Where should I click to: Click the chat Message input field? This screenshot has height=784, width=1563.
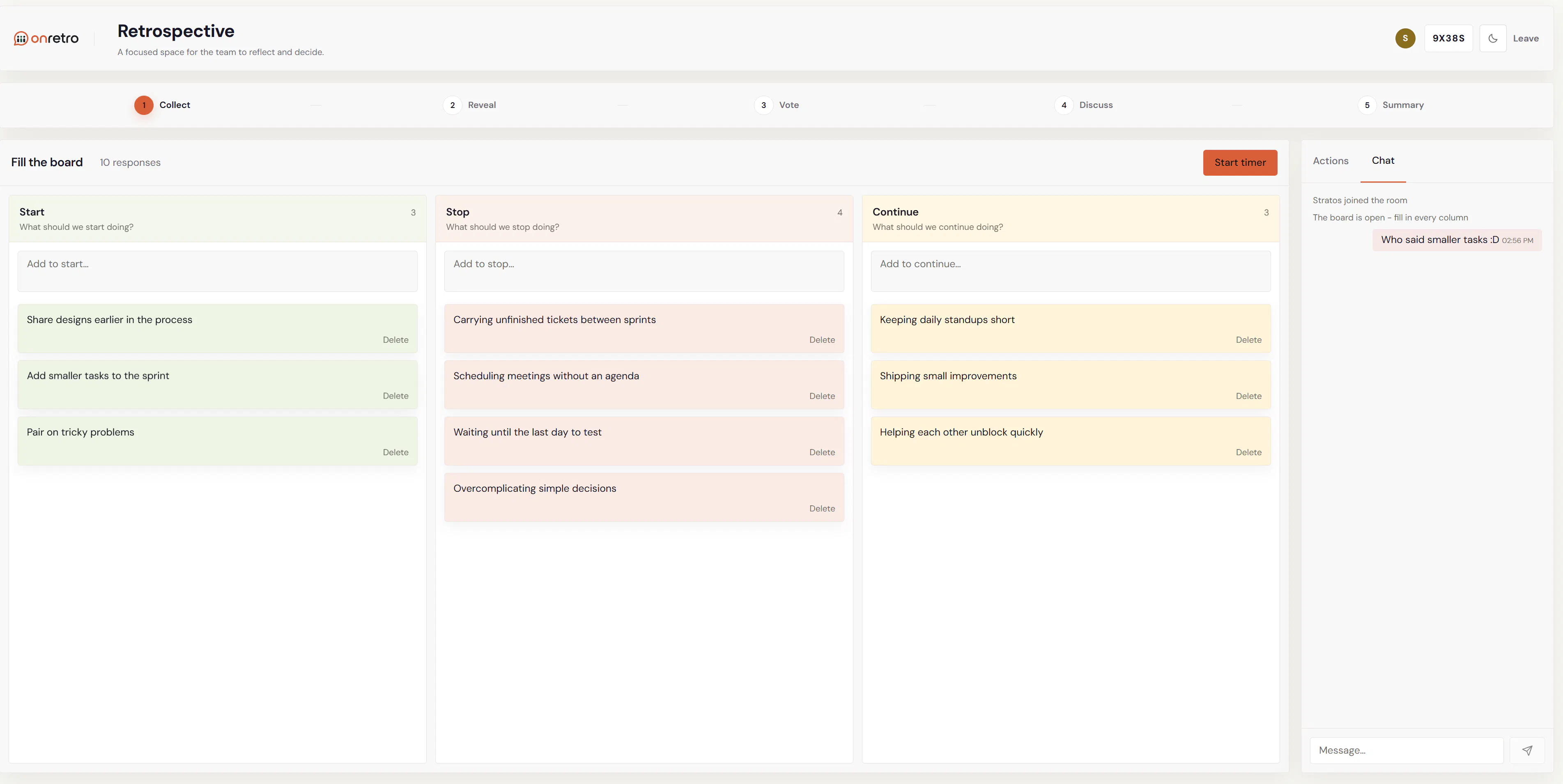point(1407,750)
